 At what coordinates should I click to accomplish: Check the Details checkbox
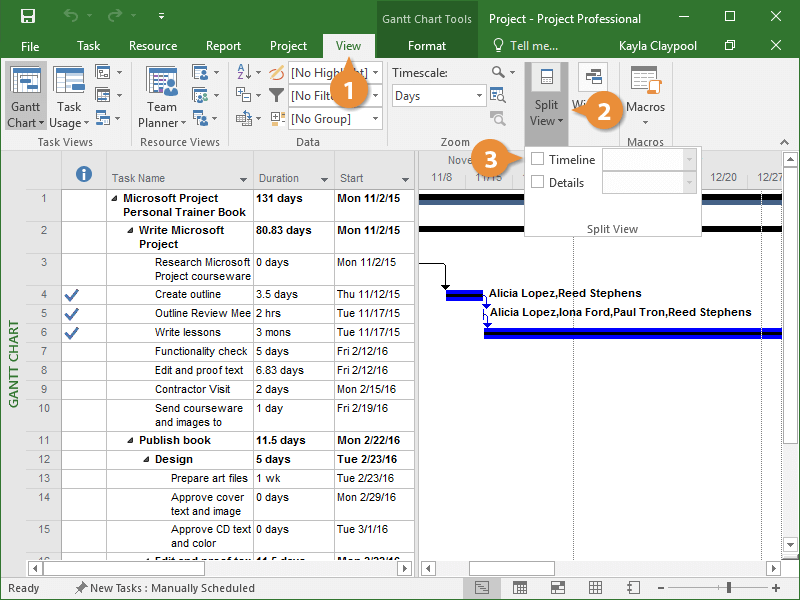[x=538, y=182]
